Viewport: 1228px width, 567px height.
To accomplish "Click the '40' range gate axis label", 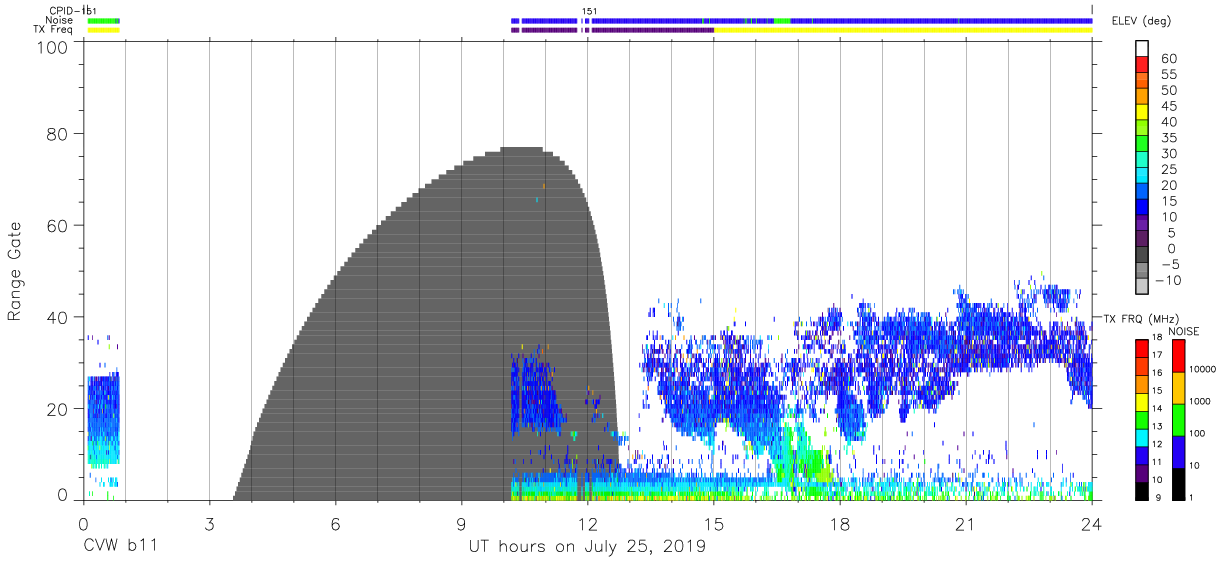I will (59, 317).
